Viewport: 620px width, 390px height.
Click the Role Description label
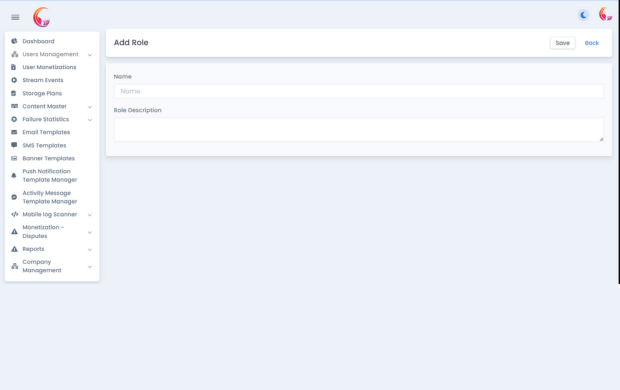tap(138, 110)
